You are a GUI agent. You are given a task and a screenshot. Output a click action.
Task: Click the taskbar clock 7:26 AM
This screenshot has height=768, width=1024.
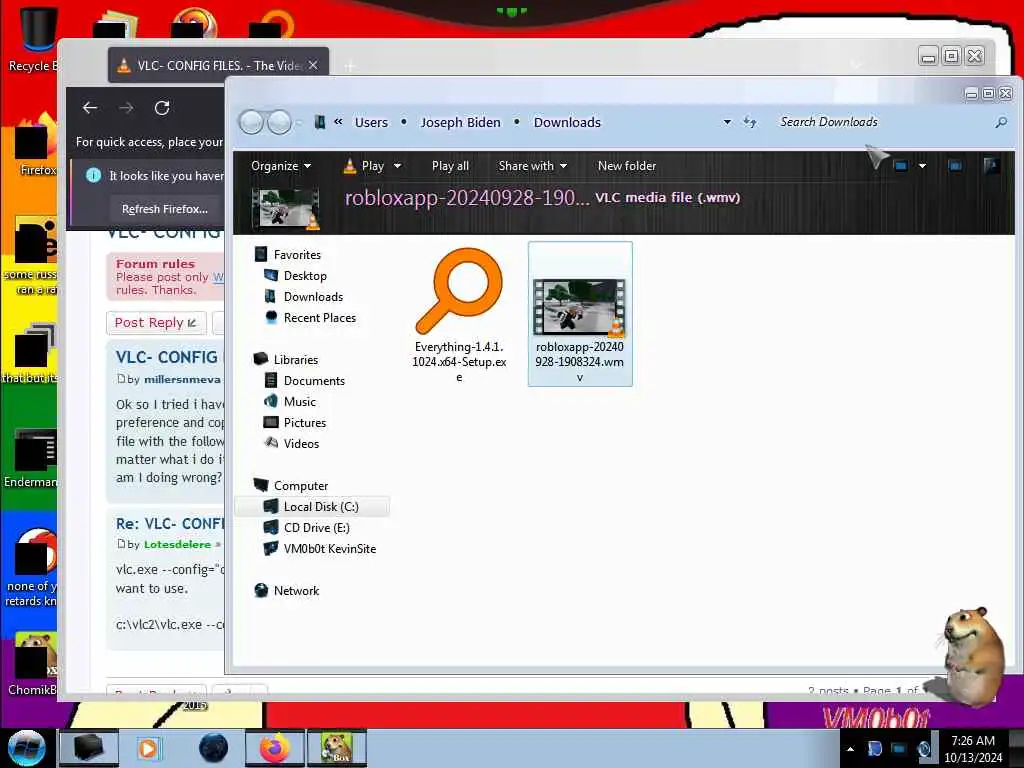pyautogui.click(x=973, y=749)
